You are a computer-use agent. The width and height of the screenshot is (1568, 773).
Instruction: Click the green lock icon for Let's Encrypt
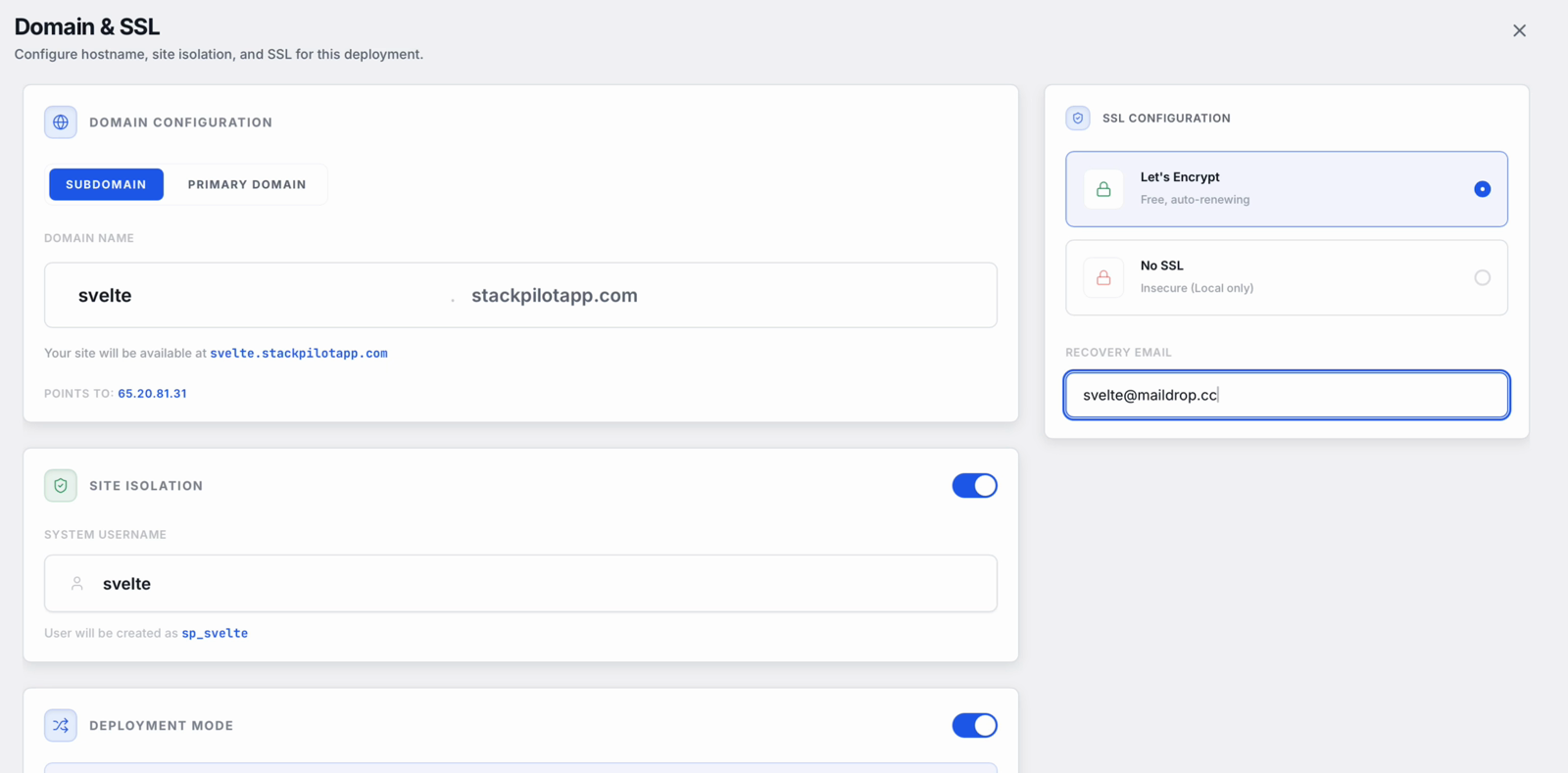(x=1103, y=189)
